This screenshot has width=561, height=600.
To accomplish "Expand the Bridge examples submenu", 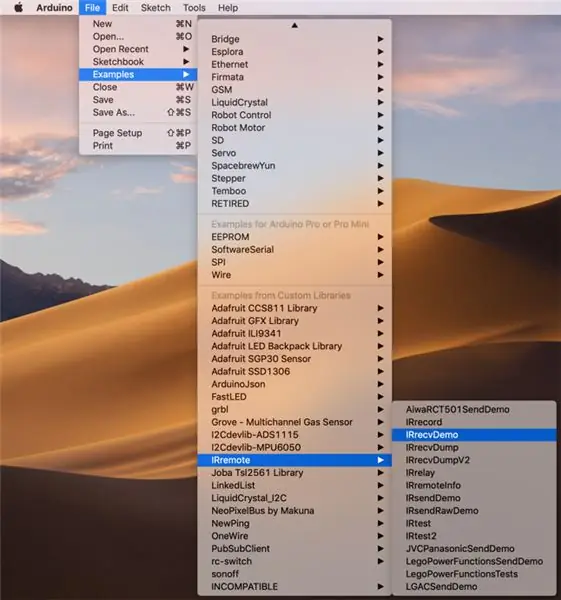I will point(294,39).
